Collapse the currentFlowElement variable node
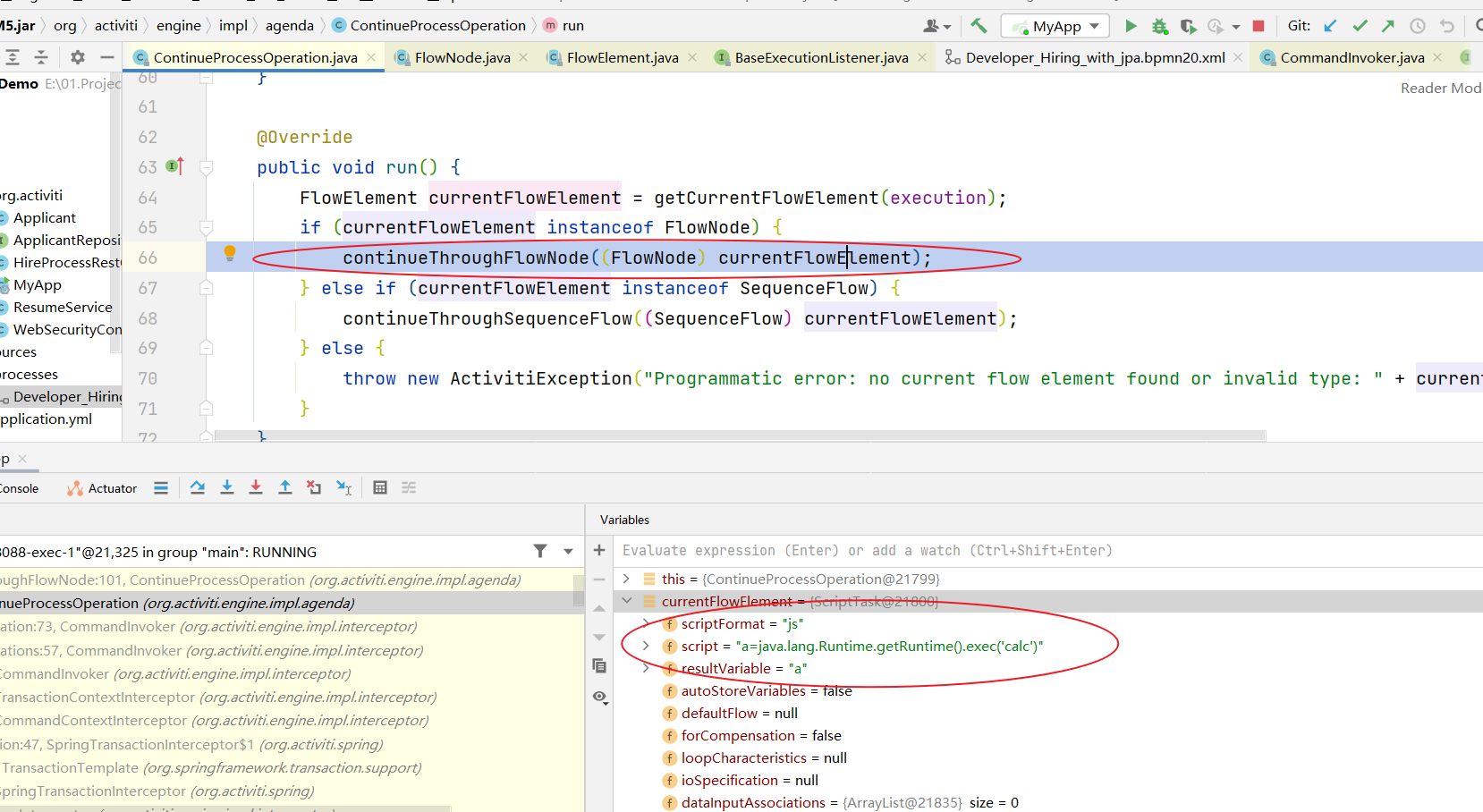Screen dimensions: 1483x812 tap(627, 601)
